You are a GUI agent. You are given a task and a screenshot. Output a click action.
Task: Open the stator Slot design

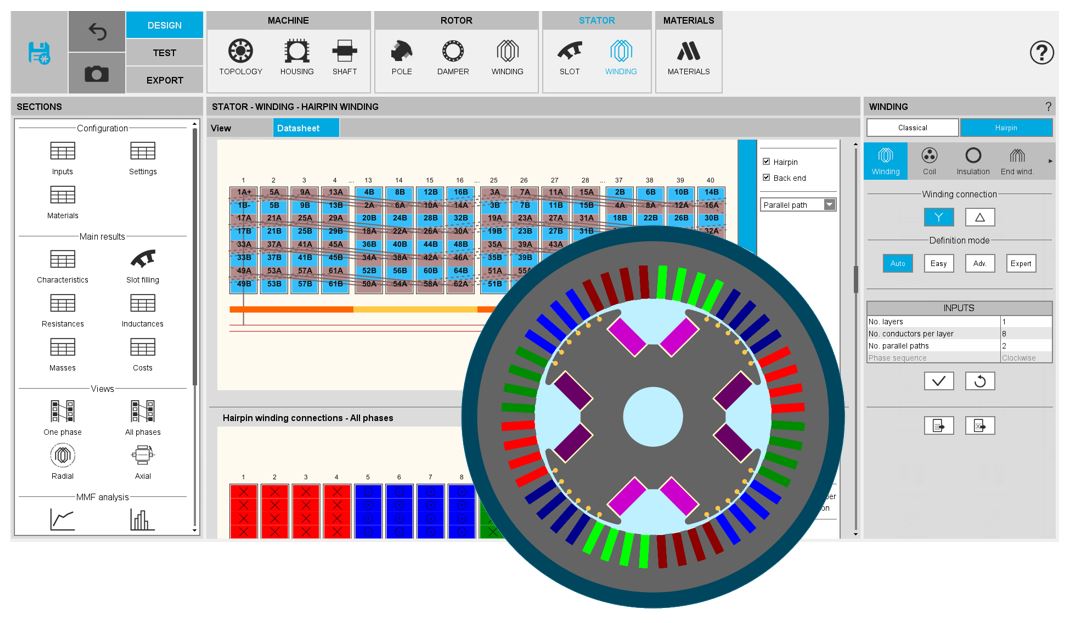tap(570, 57)
